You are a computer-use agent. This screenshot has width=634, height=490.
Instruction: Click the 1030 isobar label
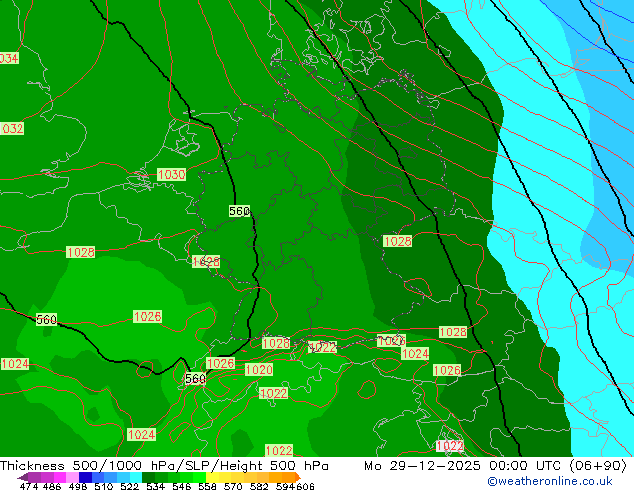click(x=172, y=175)
